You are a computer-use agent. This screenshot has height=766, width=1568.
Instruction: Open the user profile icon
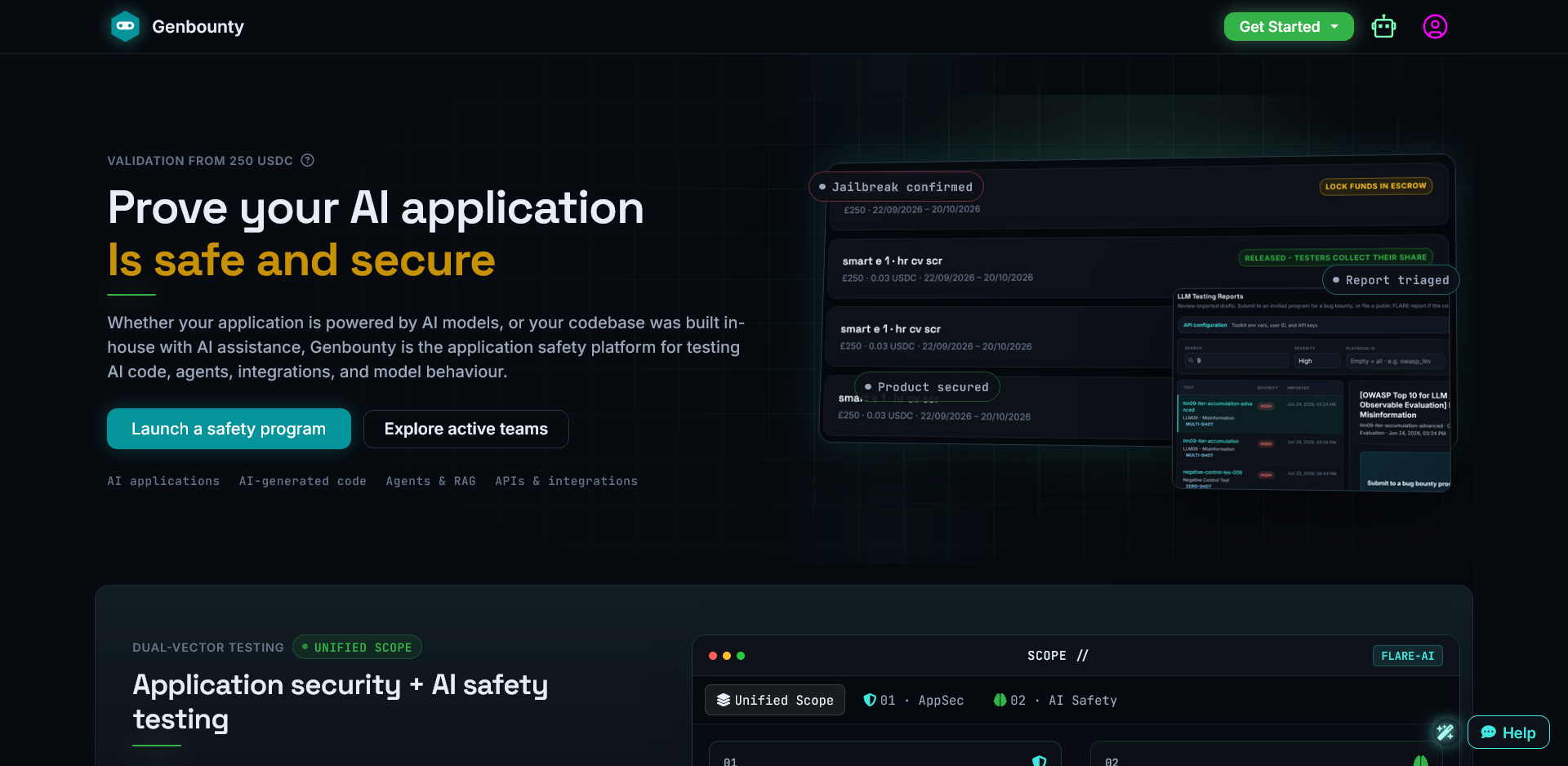(1435, 27)
